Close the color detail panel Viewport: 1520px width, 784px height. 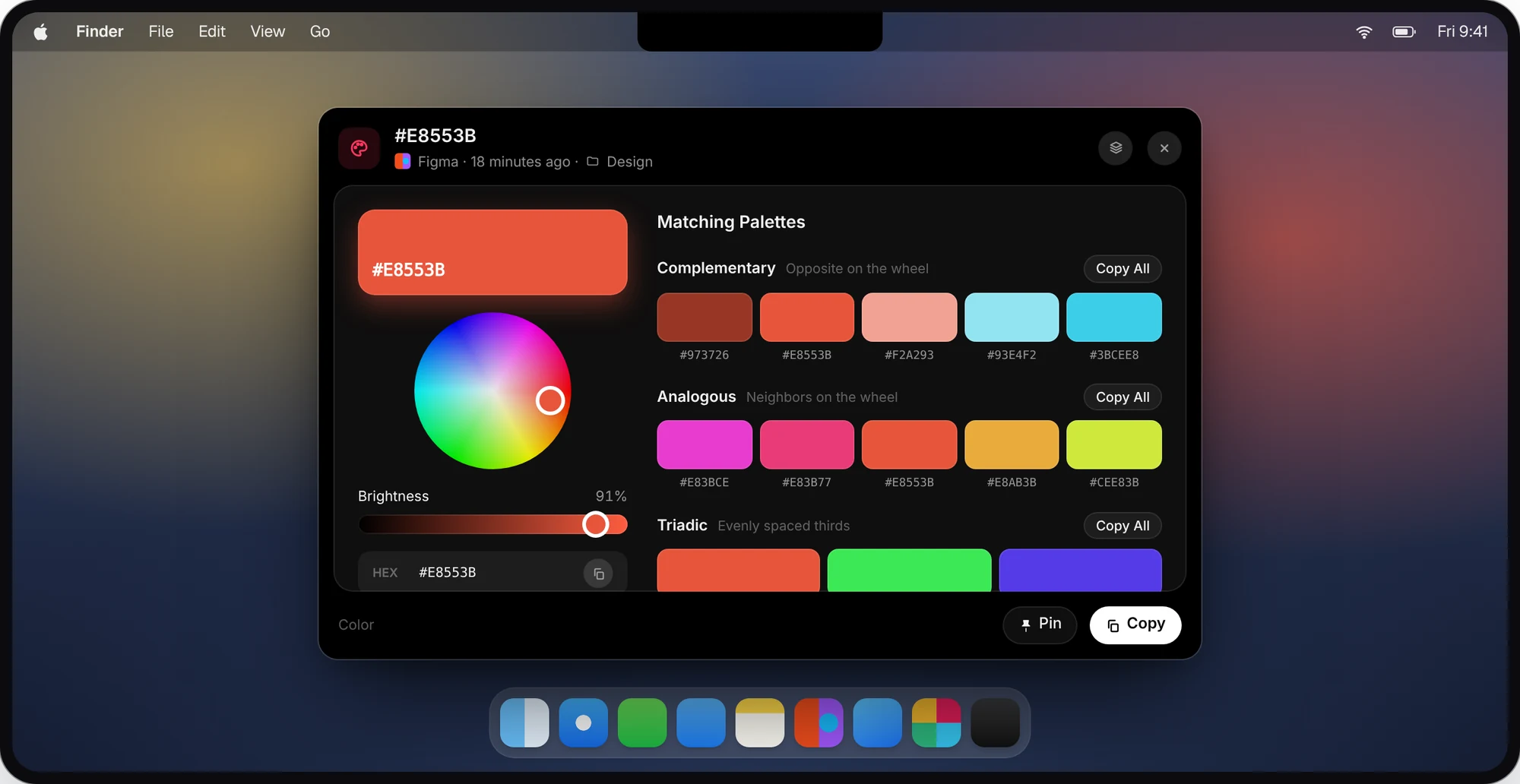(x=1164, y=148)
